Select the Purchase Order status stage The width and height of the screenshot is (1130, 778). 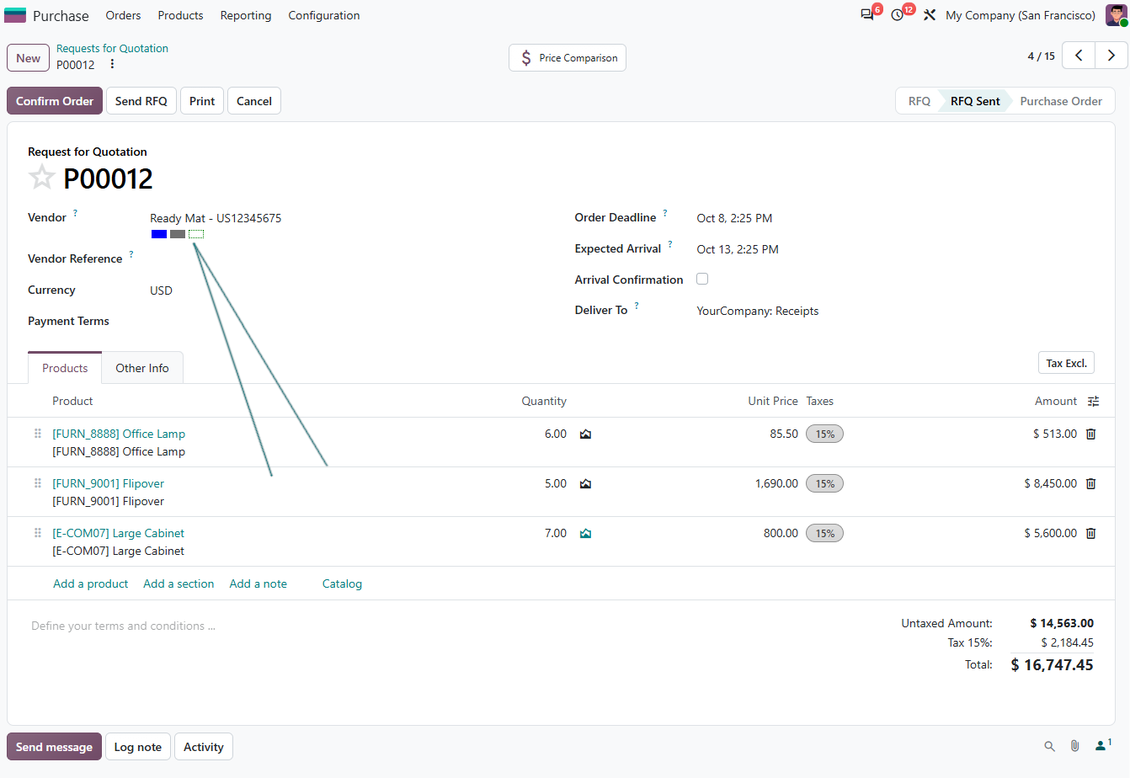pyautogui.click(x=1061, y=102)
